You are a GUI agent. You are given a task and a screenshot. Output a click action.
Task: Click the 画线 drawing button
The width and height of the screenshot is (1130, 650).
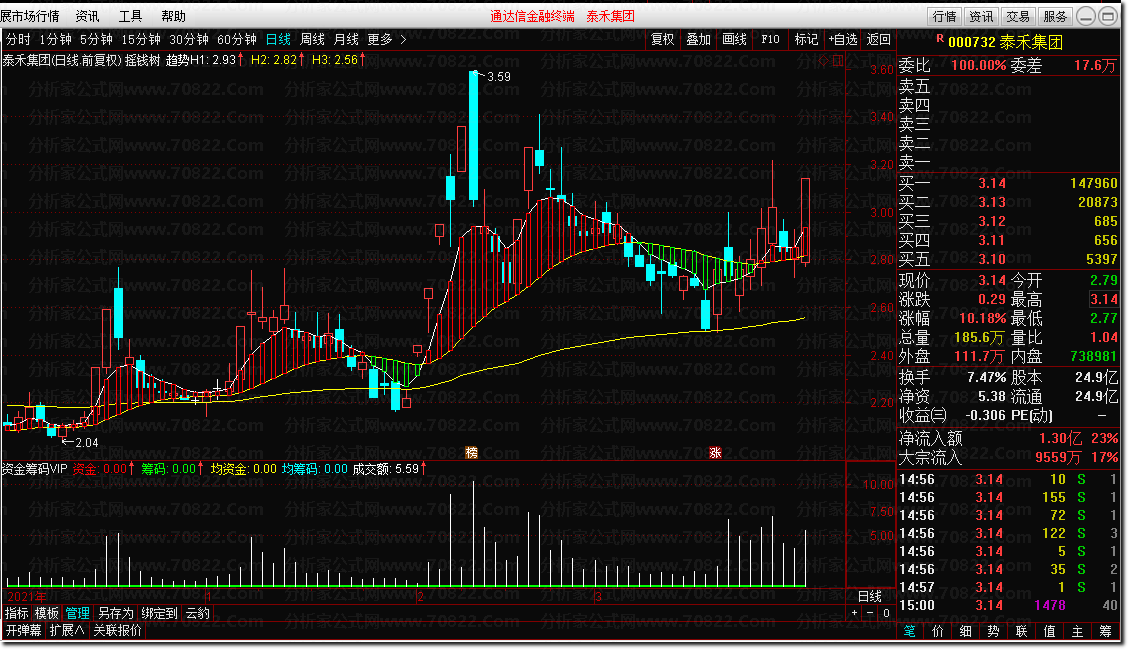point(734,40)
